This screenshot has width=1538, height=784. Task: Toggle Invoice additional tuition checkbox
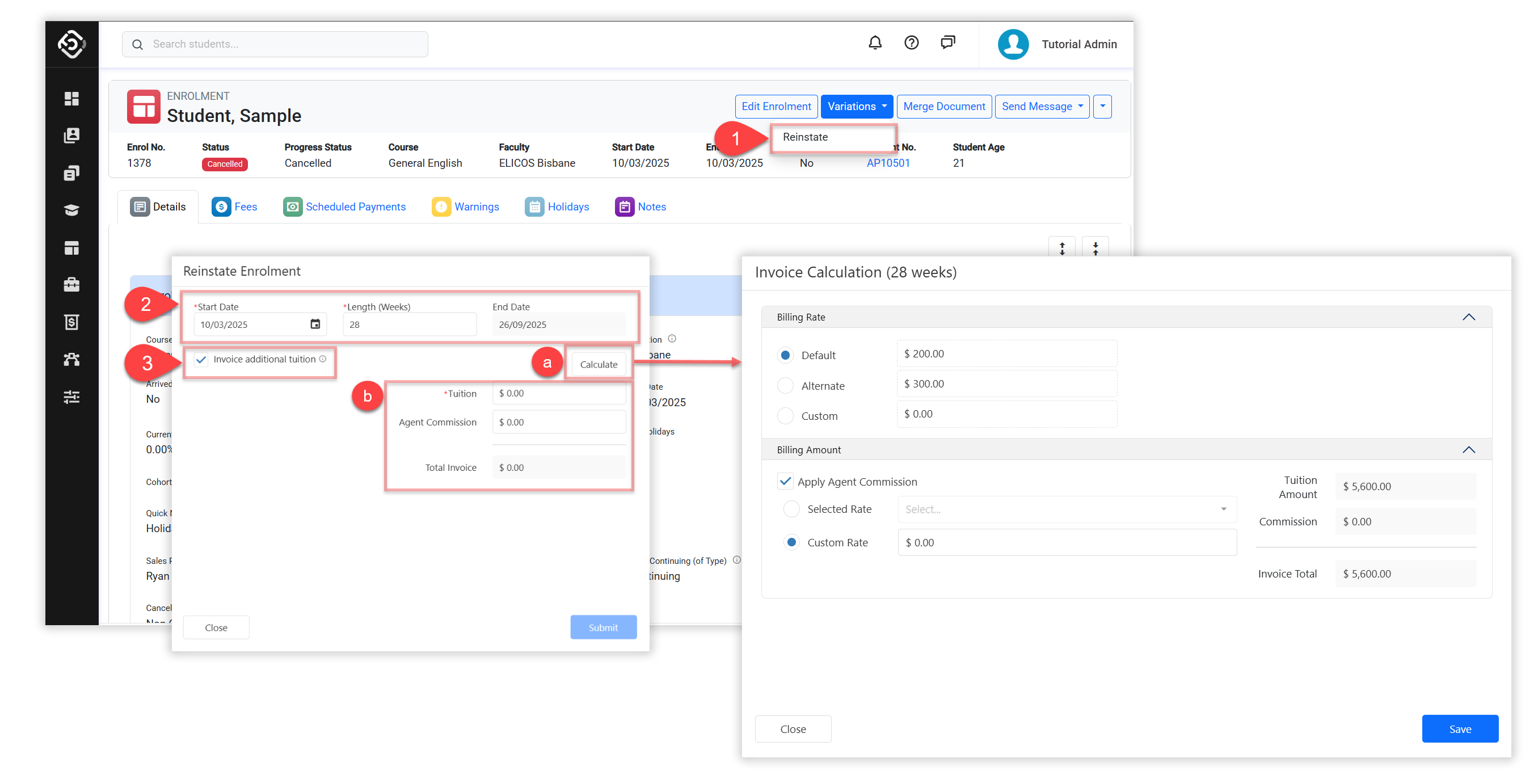[201, 360]
